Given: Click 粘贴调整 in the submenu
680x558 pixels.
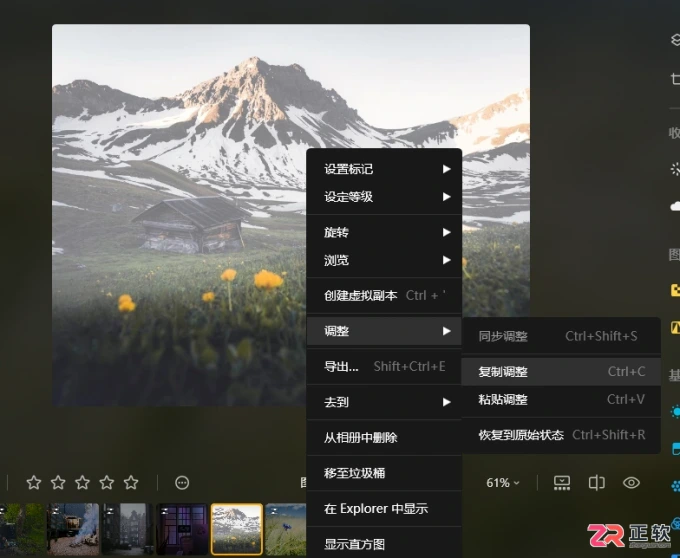Looking at the screenshot, I should coord(561,400).
